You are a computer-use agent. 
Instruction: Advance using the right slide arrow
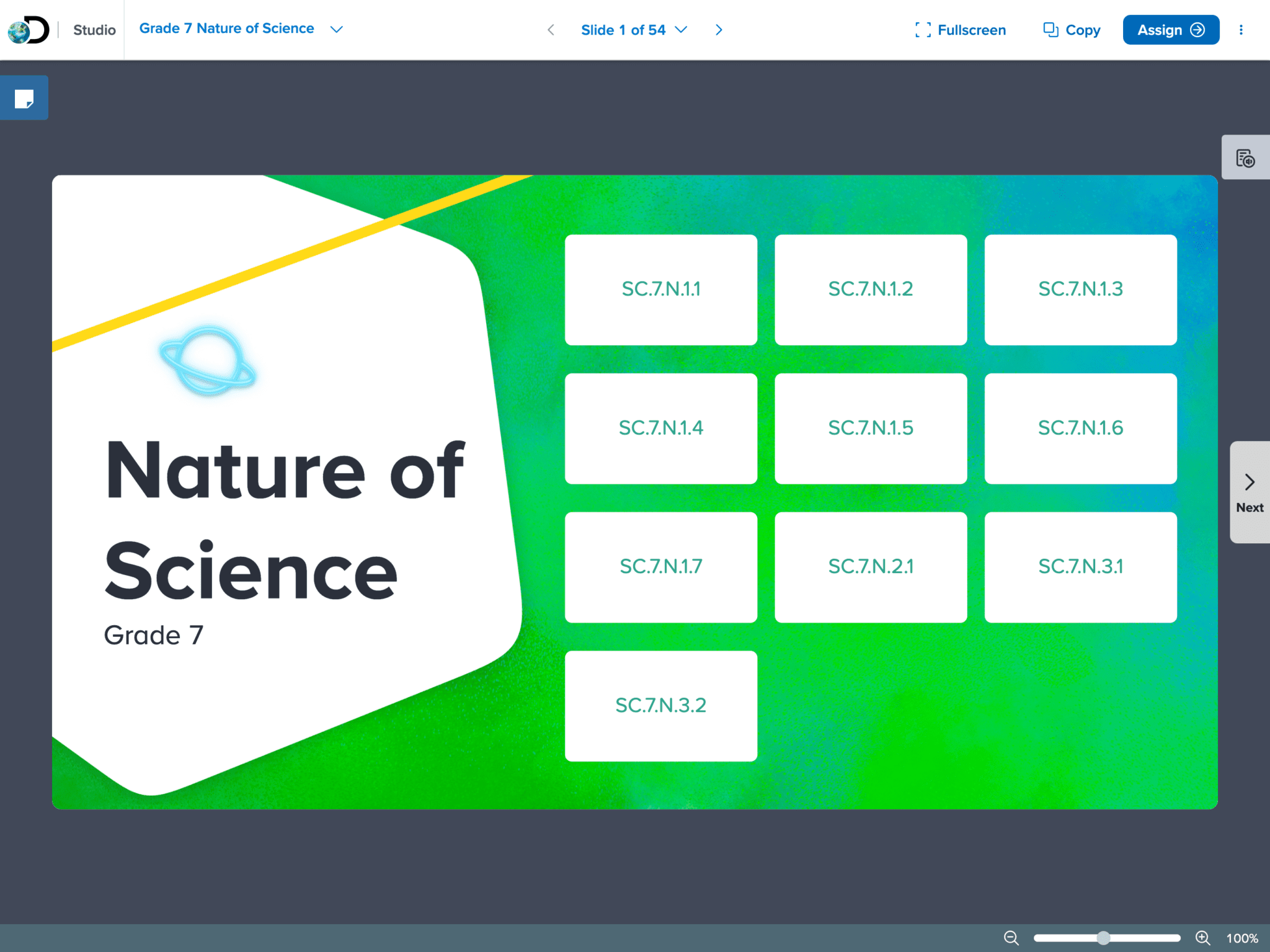pyautogui.click(x=719, y=29)
